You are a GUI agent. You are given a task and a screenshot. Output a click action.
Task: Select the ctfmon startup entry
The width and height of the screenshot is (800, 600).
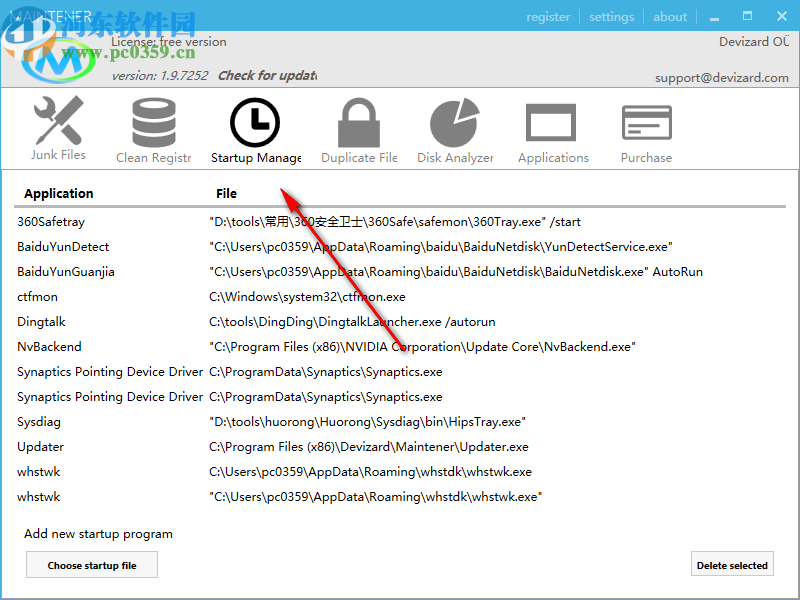[37, 297]
